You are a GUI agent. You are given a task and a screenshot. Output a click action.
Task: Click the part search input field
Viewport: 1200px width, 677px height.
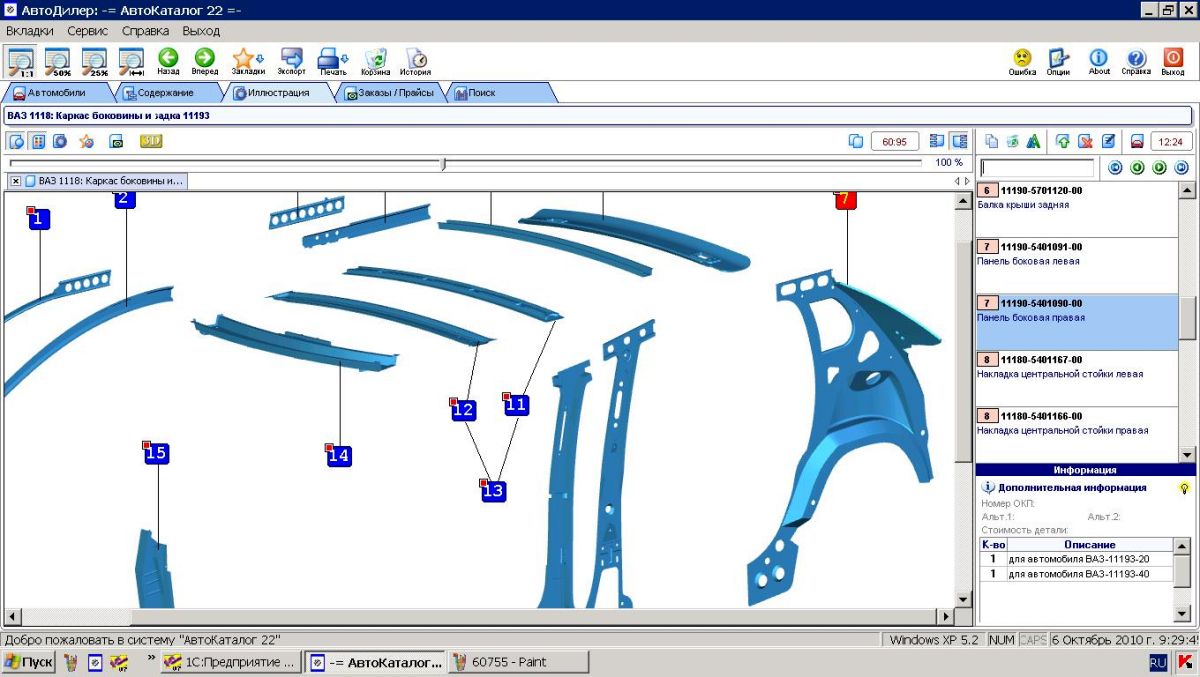tap(1037, 168)
